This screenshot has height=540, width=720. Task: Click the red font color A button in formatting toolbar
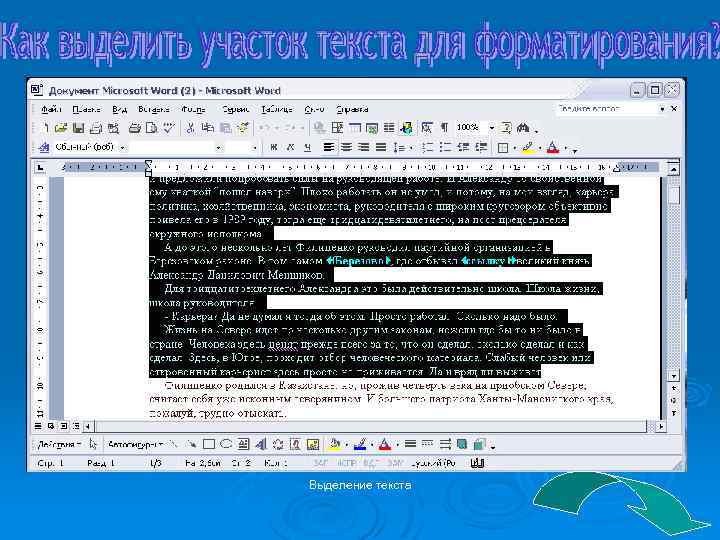(x=553, y=147)
